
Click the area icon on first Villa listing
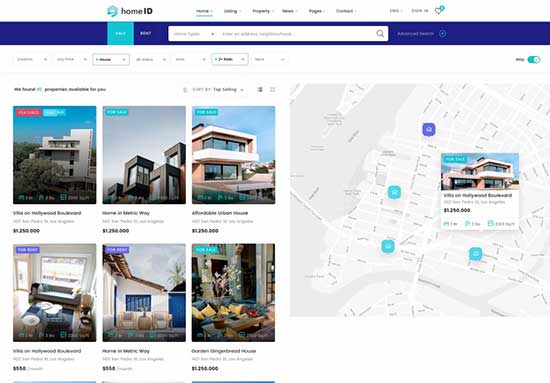coord(63,197)
